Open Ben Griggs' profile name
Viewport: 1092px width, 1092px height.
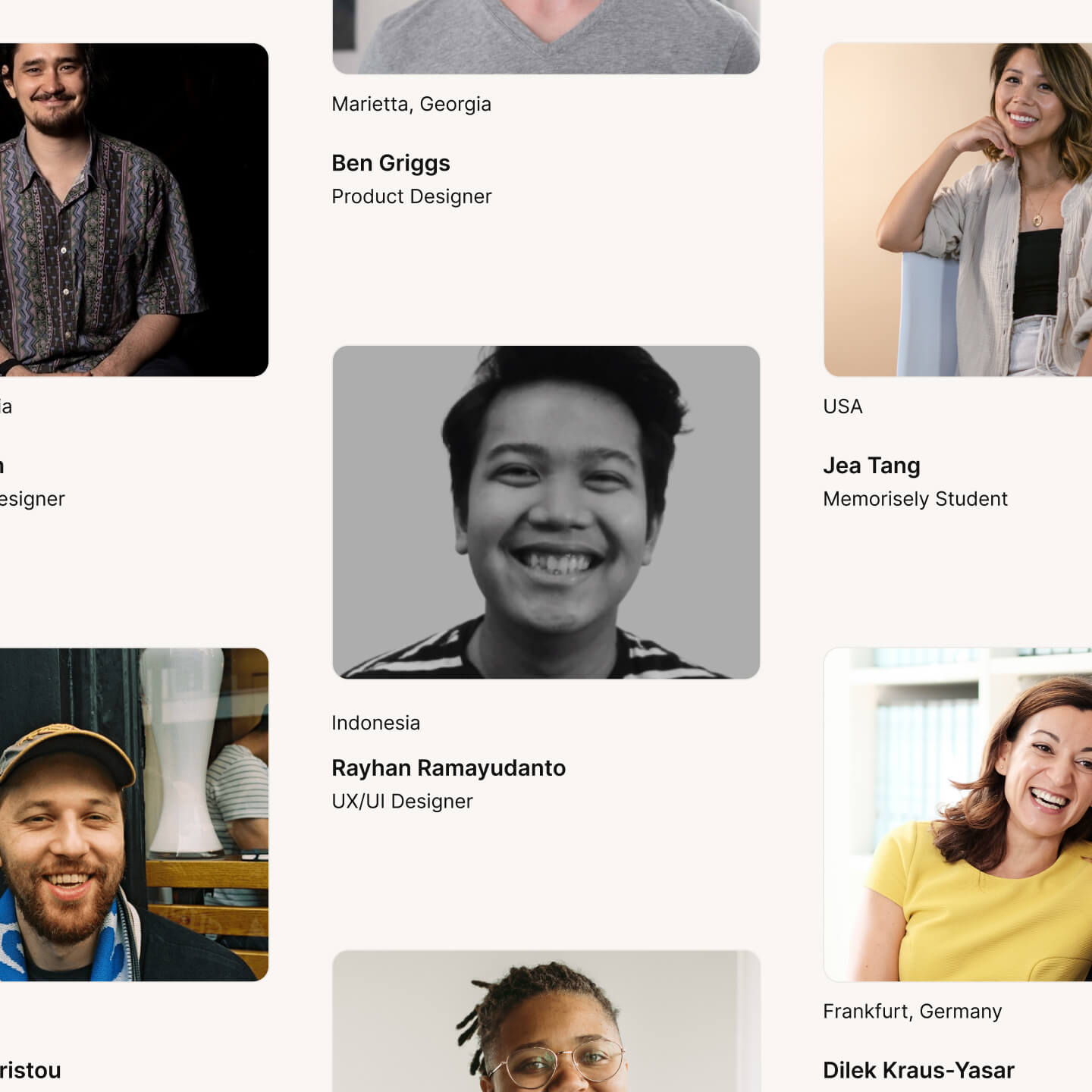pos(391,163)
